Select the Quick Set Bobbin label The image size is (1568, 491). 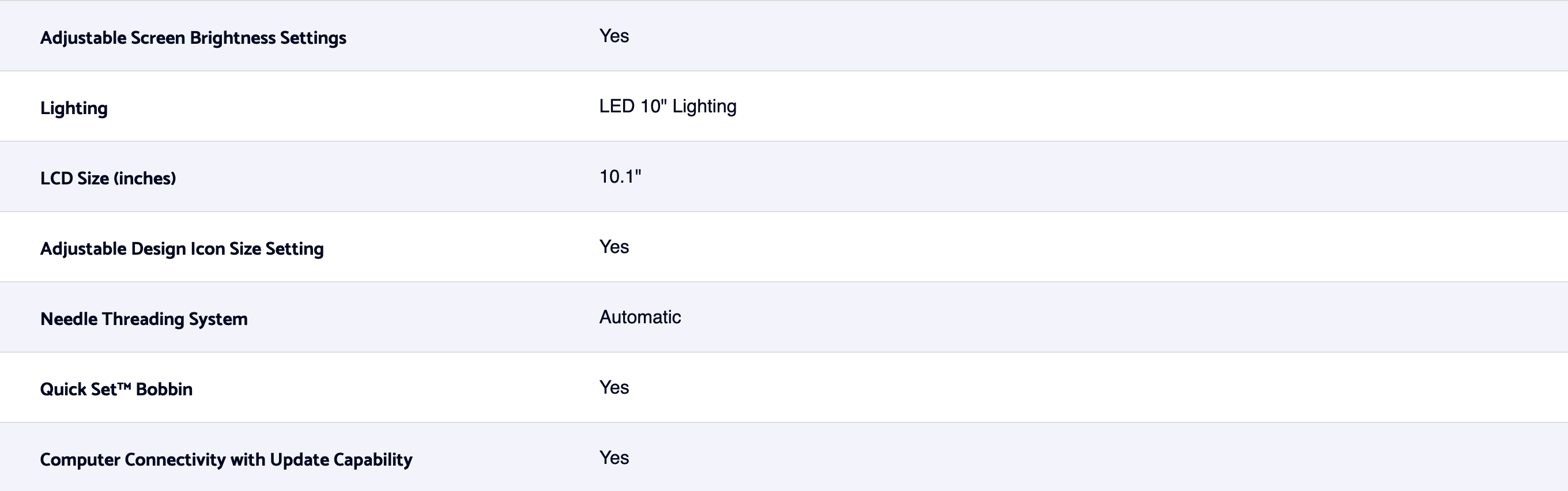point(116,390)
